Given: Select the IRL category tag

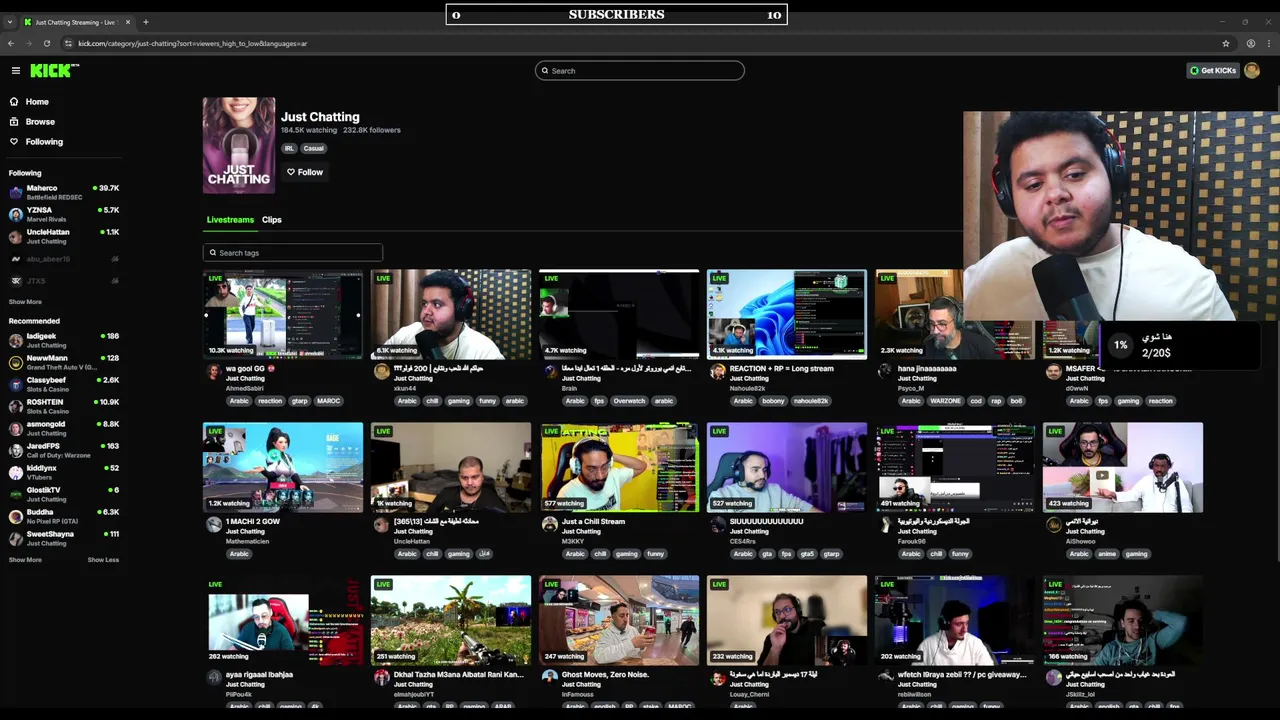Looking at the screenshot, I should pyautogui.click(x=289, y=148).
